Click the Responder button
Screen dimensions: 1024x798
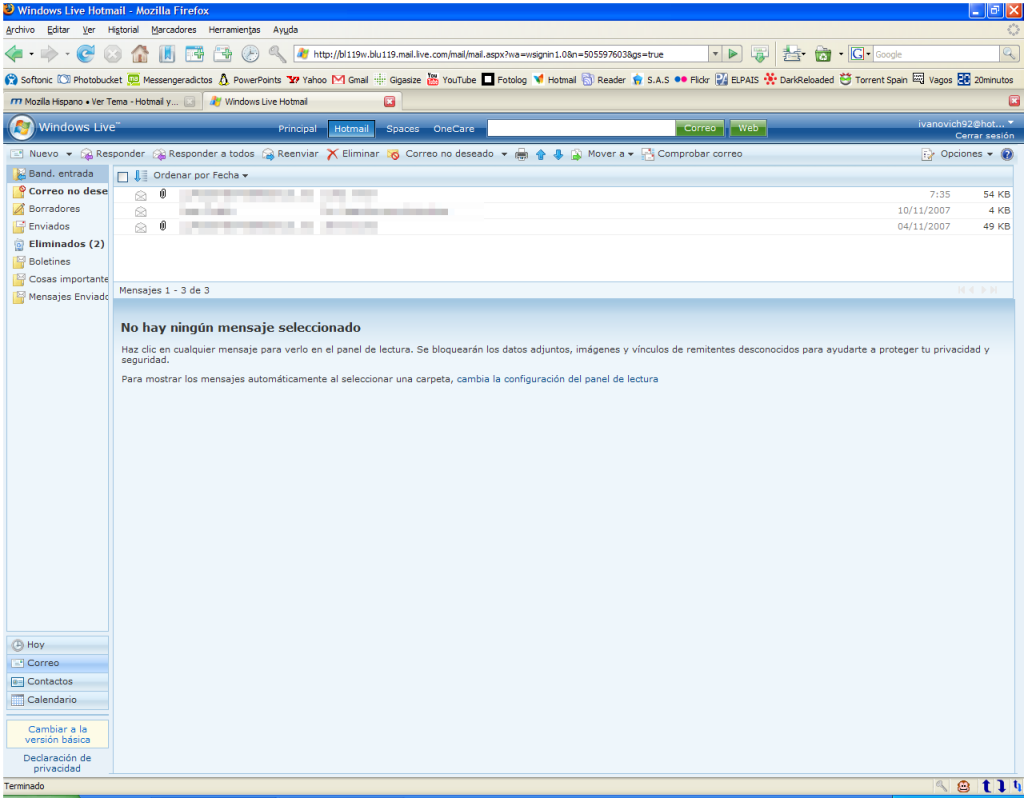[x=112, y=154]
